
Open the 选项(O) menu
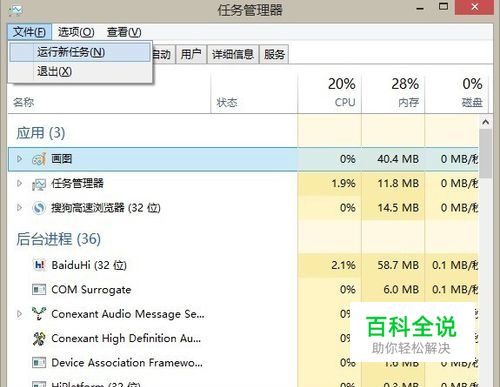76,32
